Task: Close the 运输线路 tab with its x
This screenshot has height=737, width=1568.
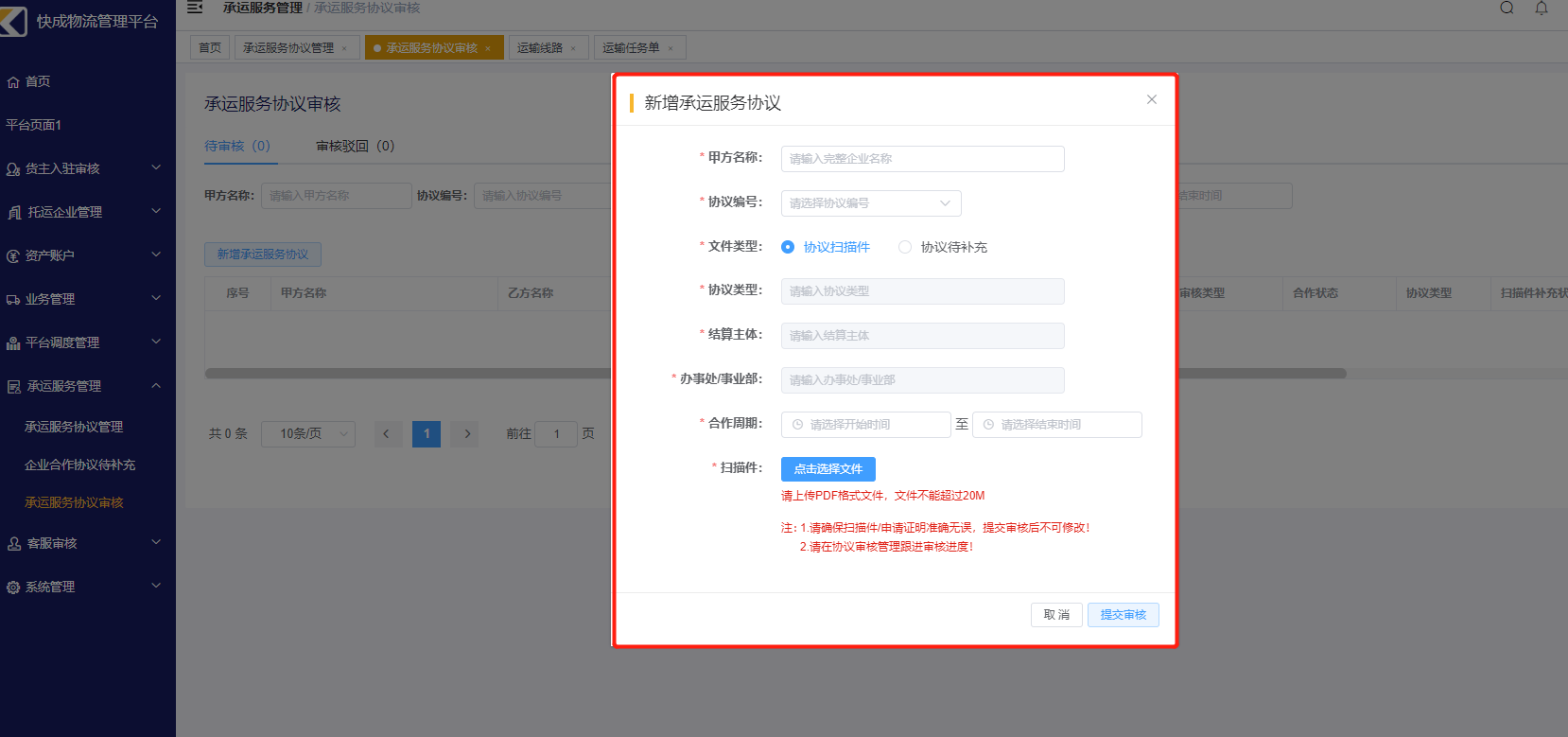Action: (573, 48)
